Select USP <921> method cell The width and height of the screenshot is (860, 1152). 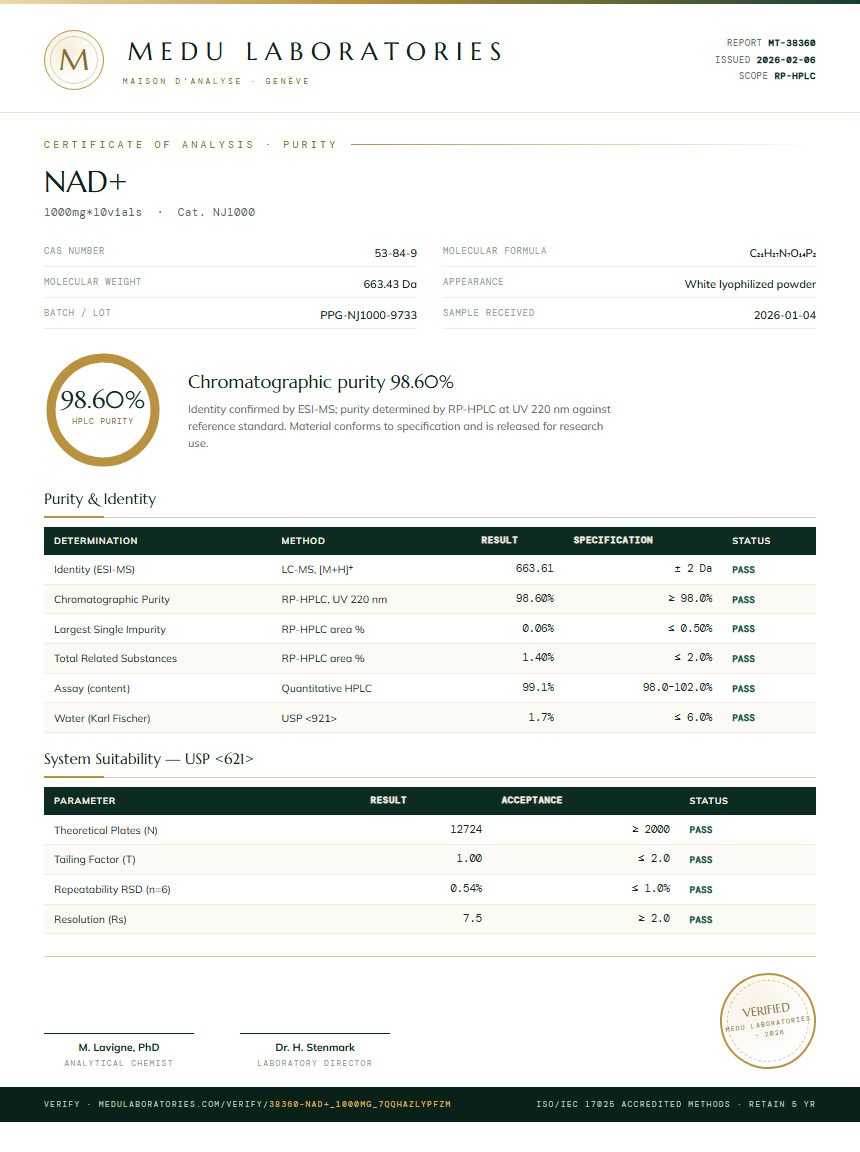coord(309,719)
